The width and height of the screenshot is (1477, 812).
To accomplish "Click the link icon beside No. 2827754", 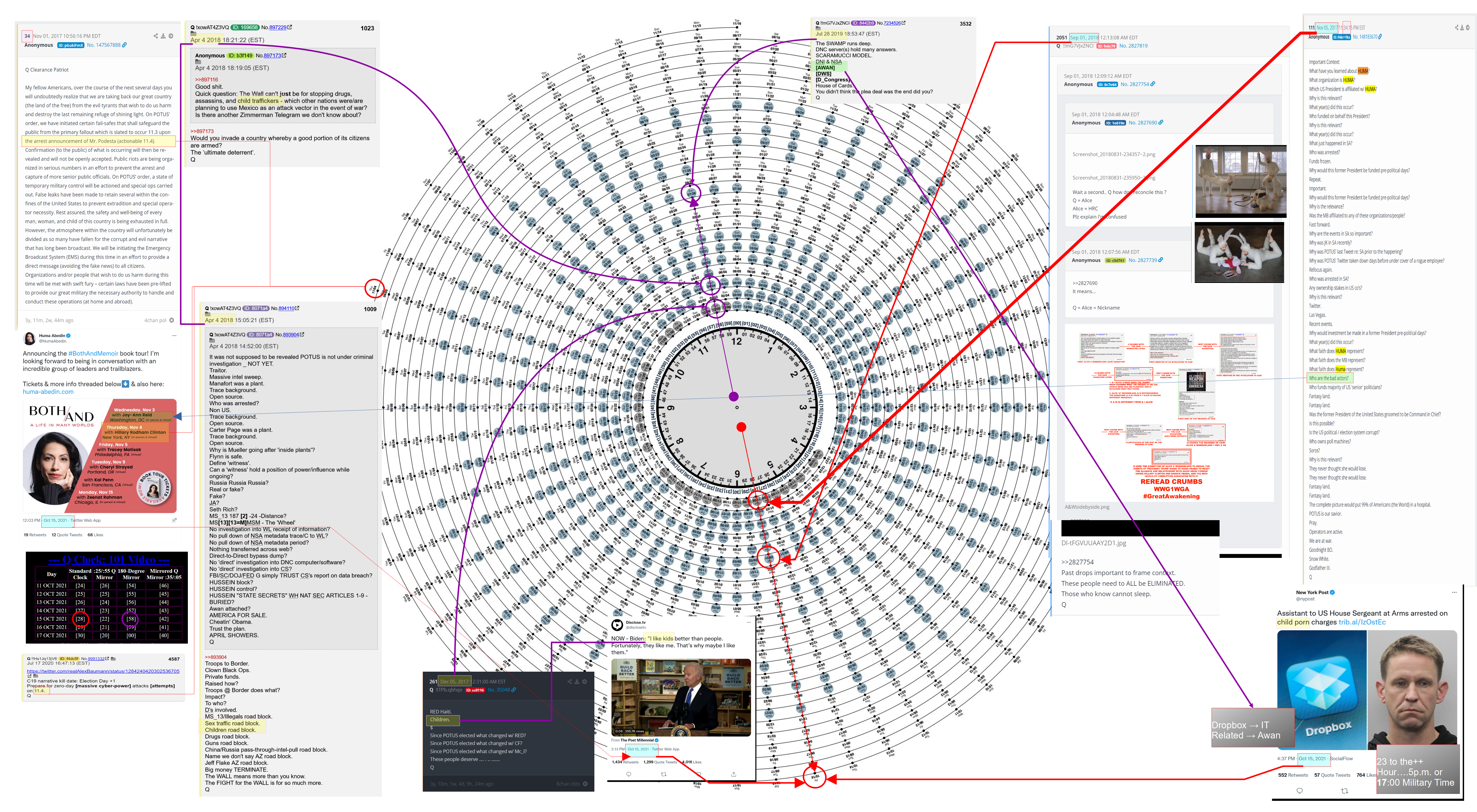I will click(x=1153, y=84).
